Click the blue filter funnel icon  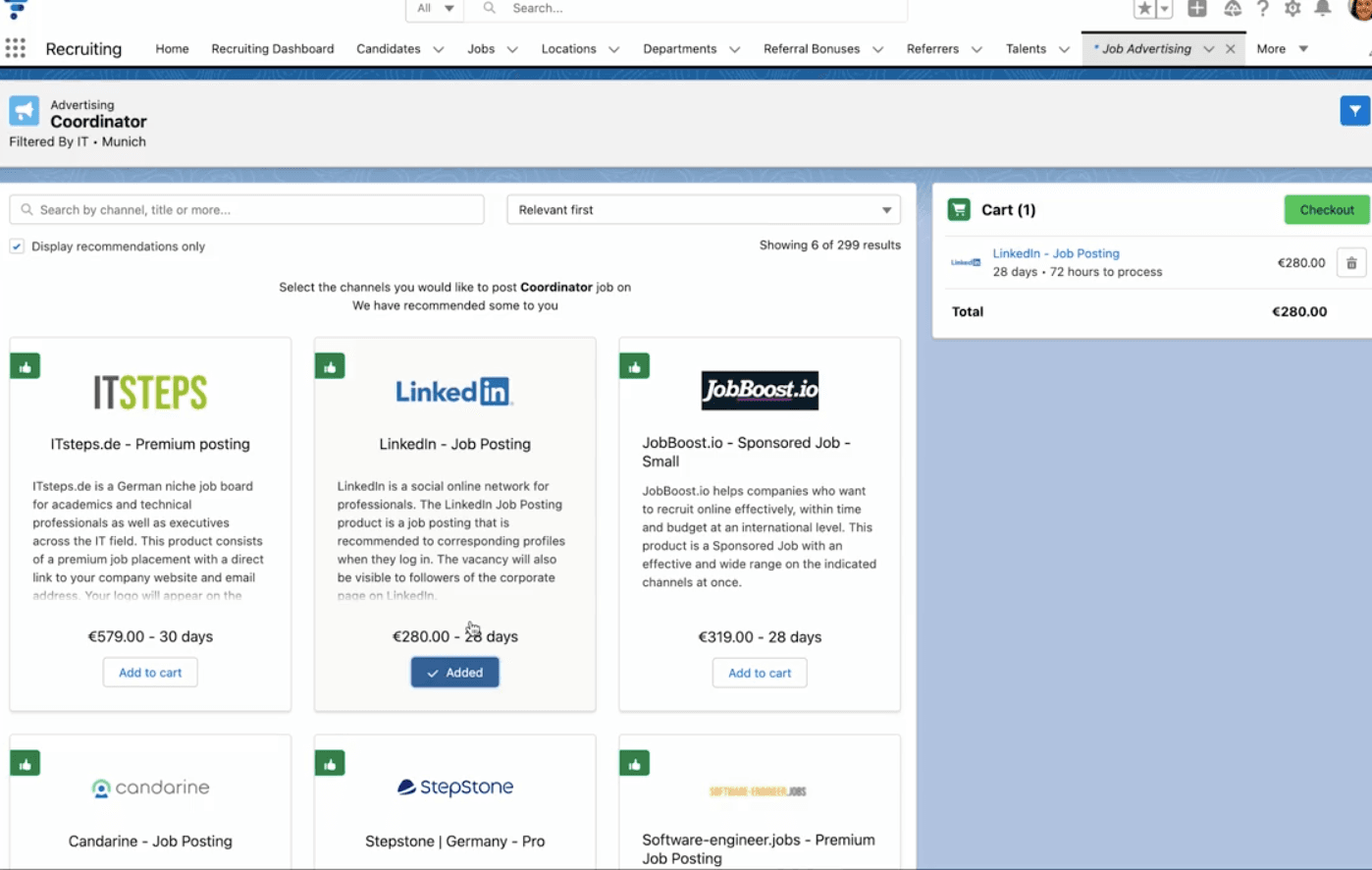pyautogui.click(x=1354, y=111)
